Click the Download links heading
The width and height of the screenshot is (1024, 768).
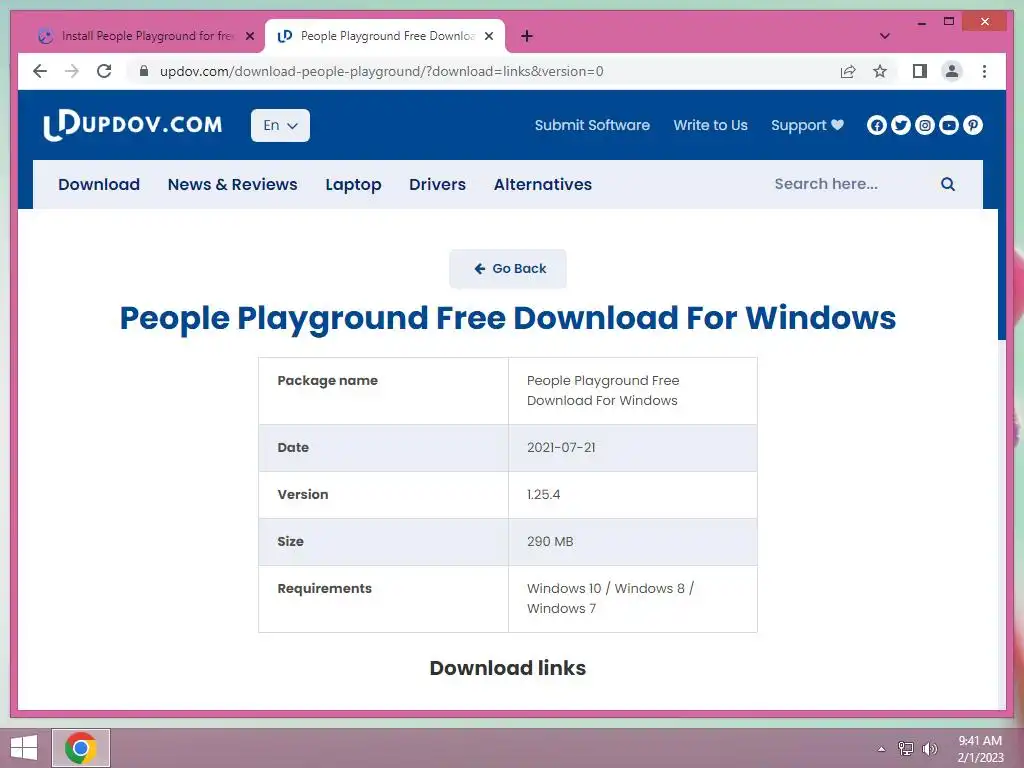pyautogui.click(x=508, y=668)
